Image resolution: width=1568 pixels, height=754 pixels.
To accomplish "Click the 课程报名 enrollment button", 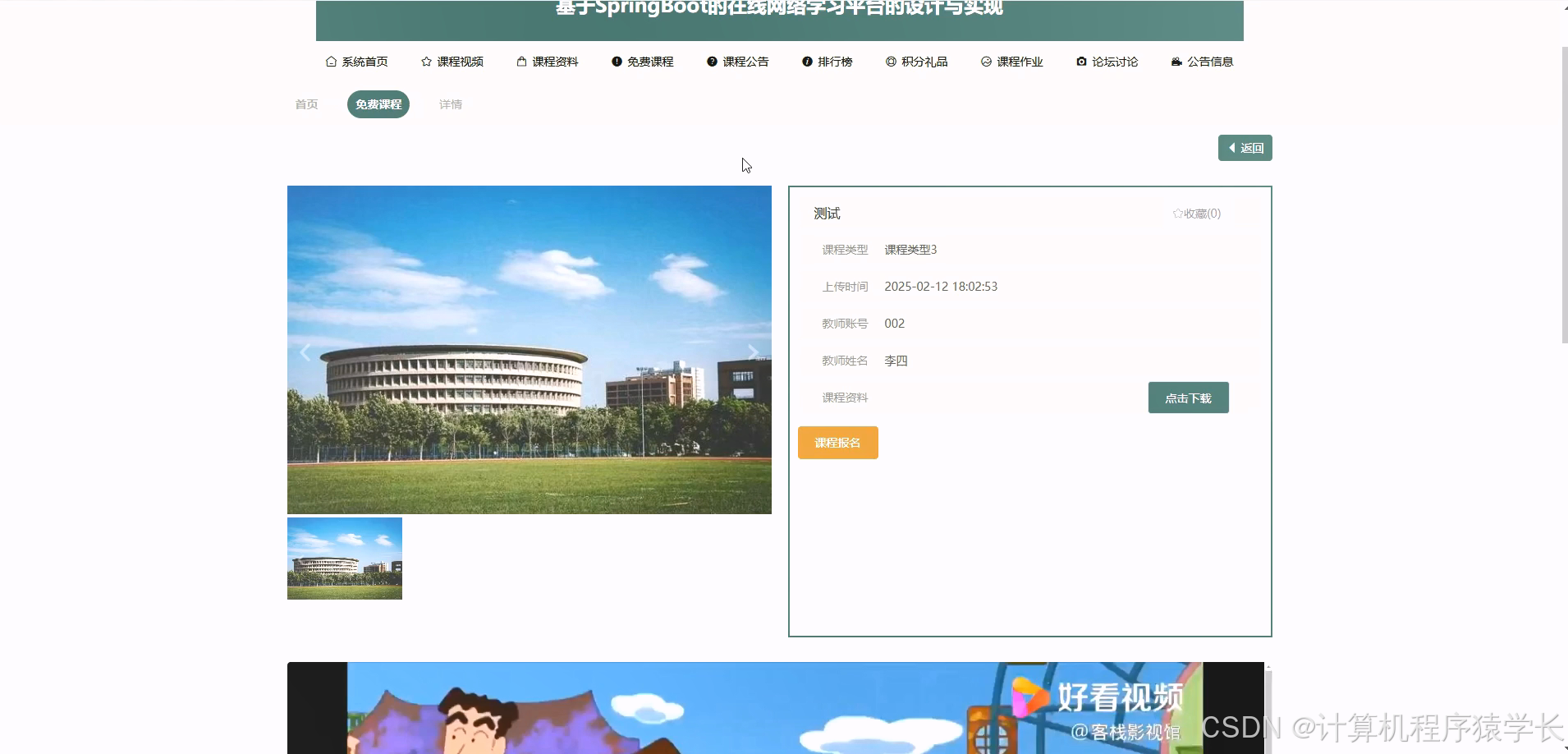I will (x=837, y=442).
